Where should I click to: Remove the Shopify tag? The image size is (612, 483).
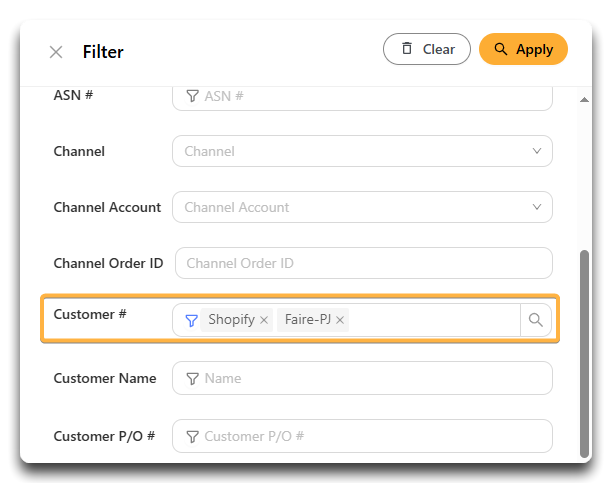[264, 320]
